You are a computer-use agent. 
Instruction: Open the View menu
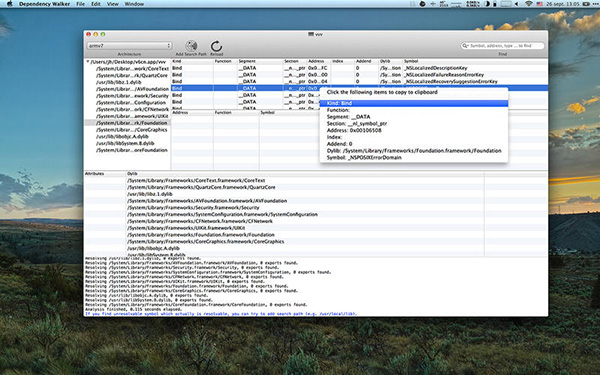click(112, 4)
